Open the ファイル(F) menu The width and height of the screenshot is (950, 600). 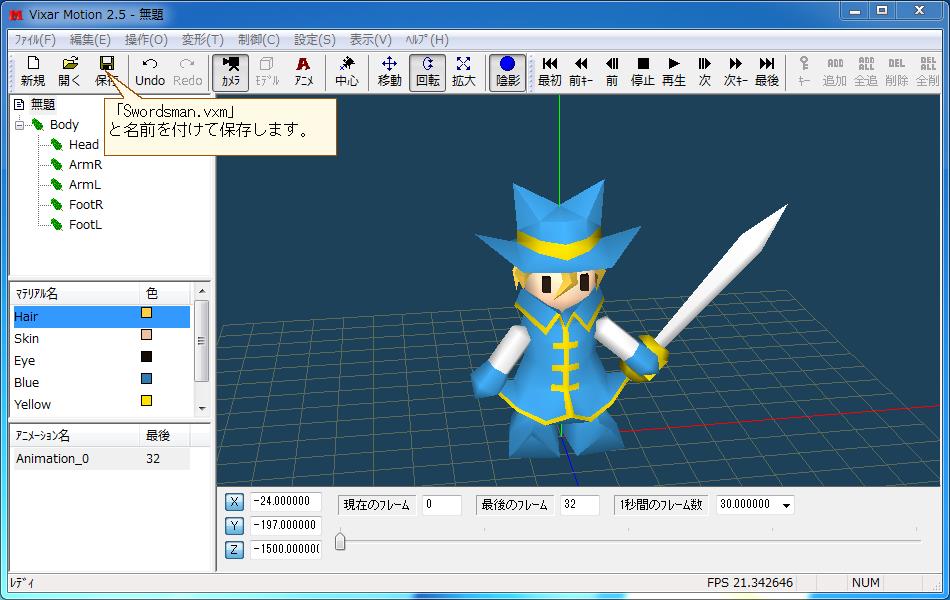coord(35,39)
